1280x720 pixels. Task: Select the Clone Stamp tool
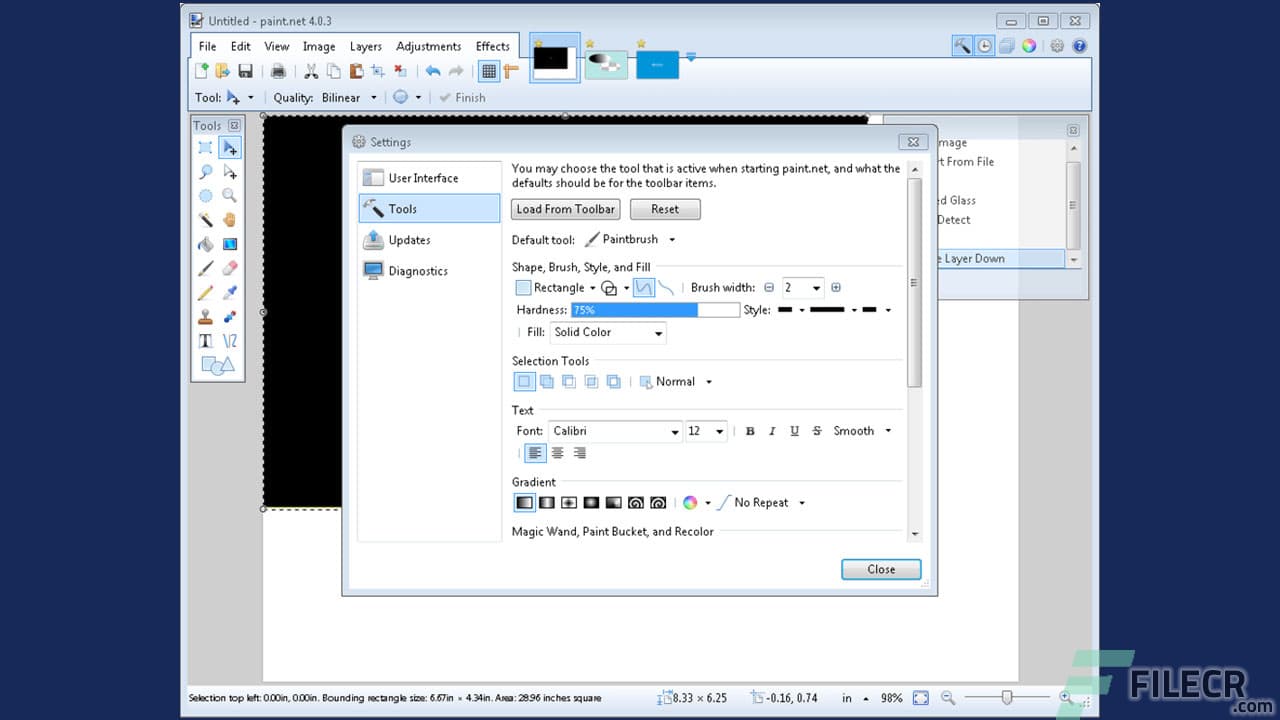click(x=206, y=314)
